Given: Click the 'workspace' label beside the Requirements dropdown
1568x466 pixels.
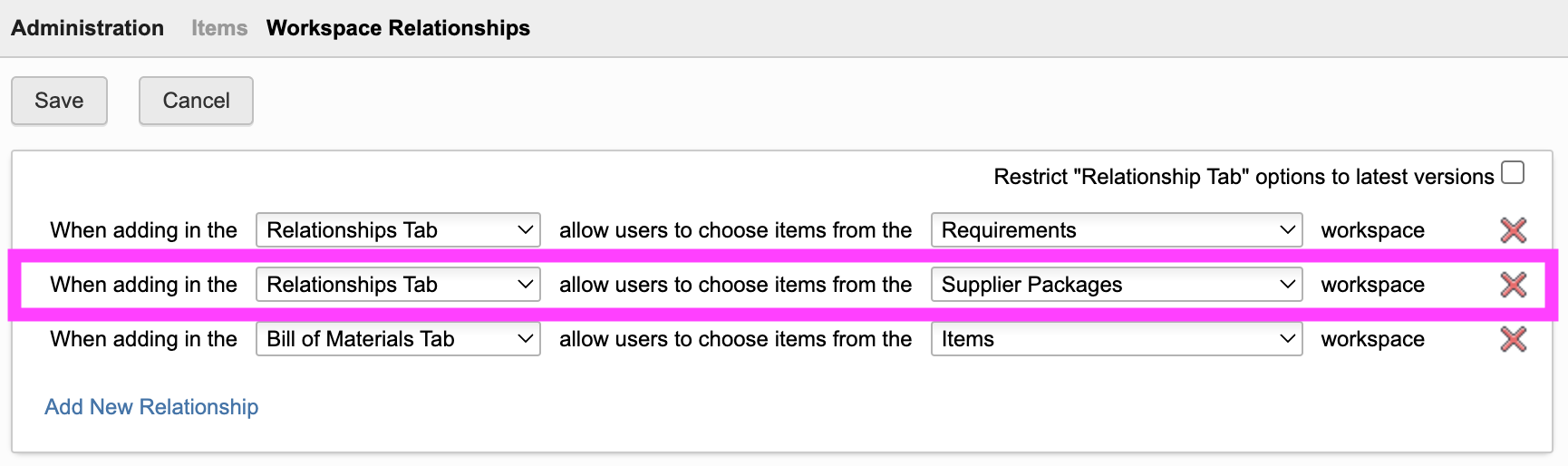Looking at the screenshot, I should [x=1372, y=230].
